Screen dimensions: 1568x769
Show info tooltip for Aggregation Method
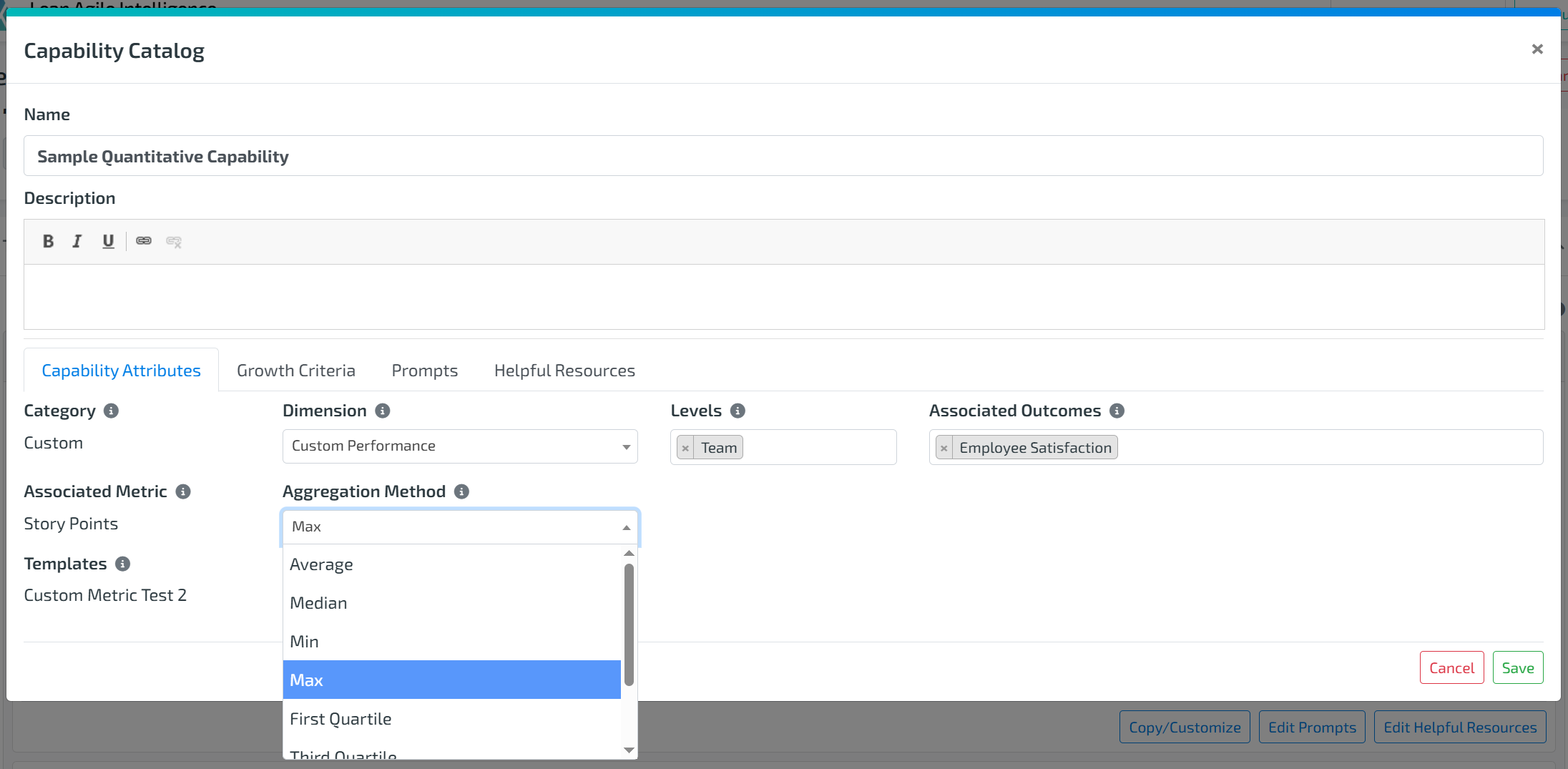[461, 491]
